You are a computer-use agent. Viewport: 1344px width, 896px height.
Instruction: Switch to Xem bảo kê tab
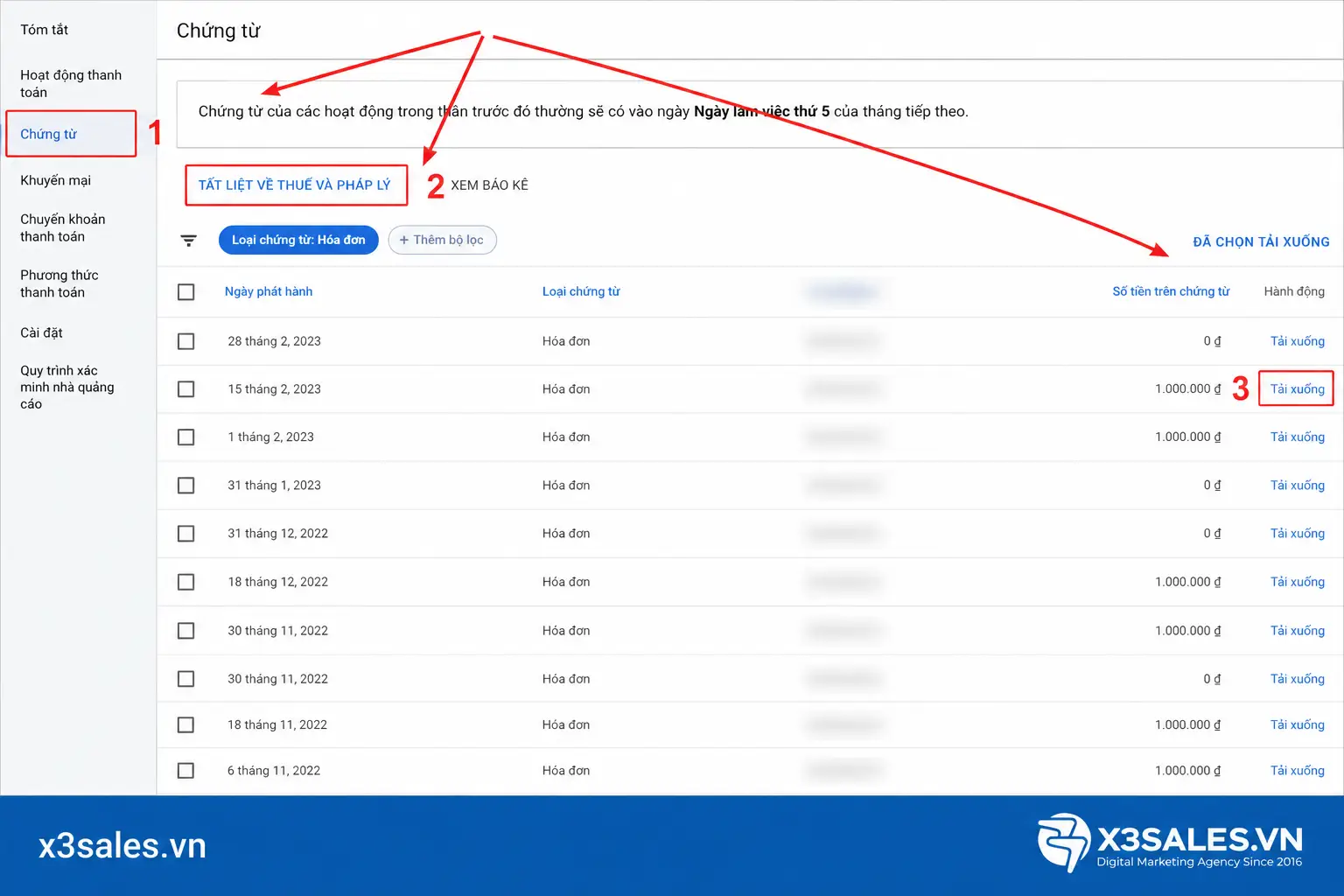[490, 185]
